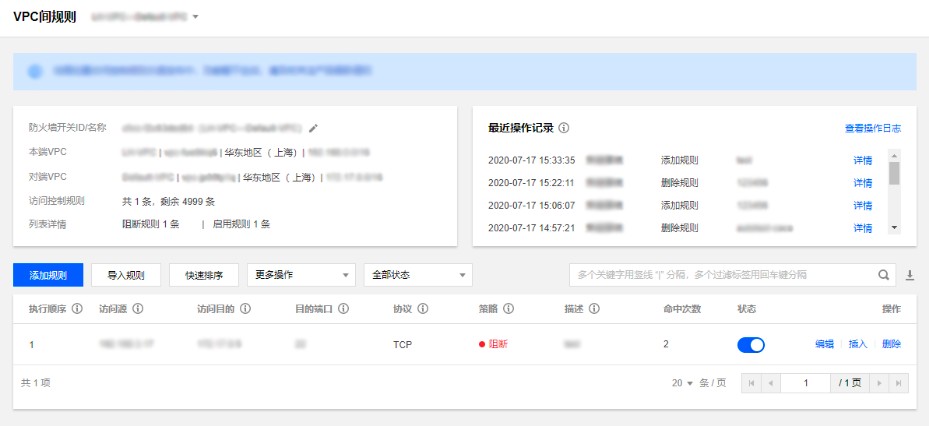Click info icon beside 目的端口 column
929x426 pixels.
click(343, 309)
